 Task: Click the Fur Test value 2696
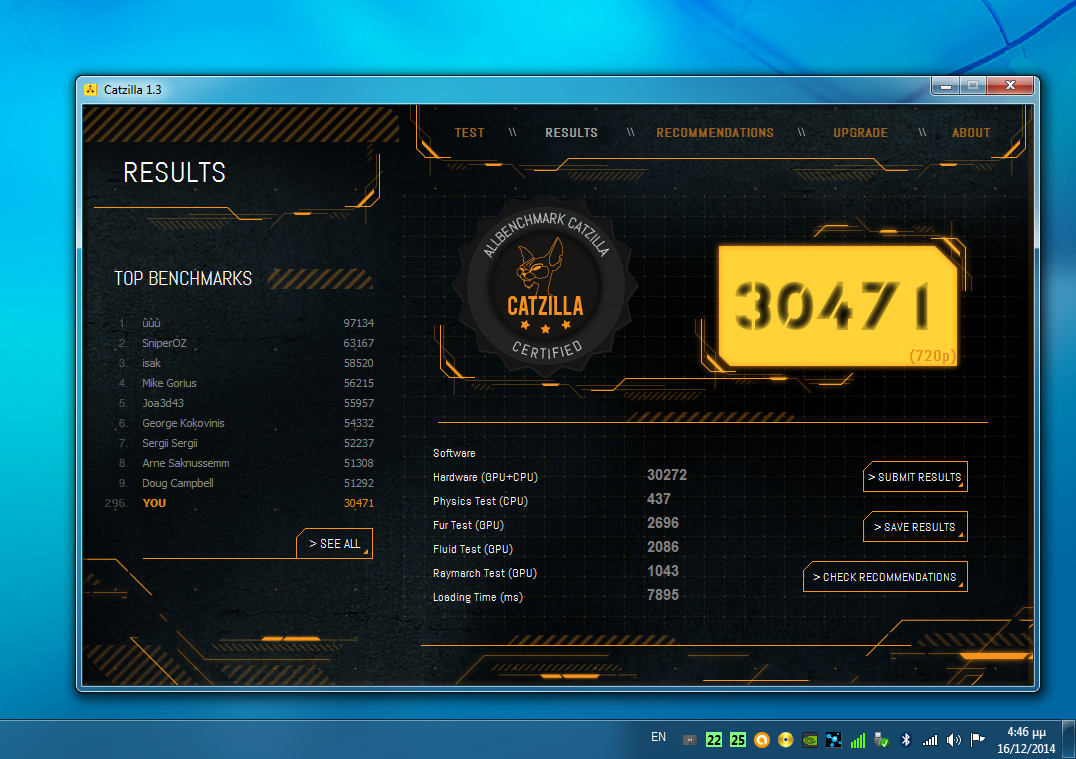[663, 523]
